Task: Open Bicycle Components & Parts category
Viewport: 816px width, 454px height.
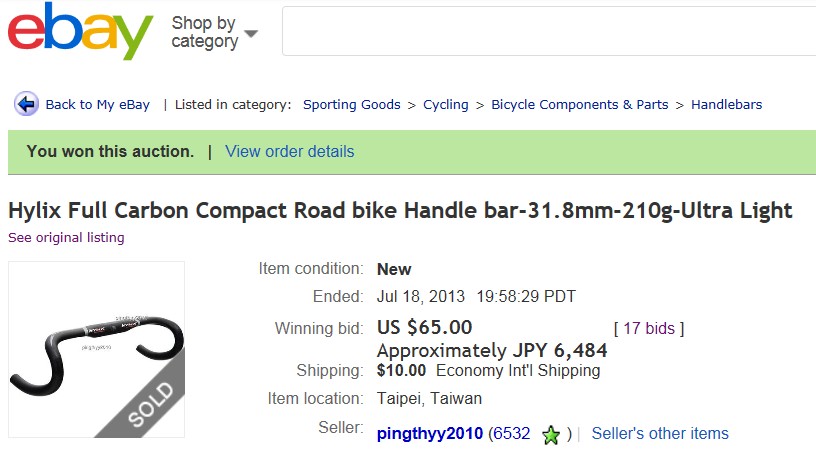Action: (580, 104)
